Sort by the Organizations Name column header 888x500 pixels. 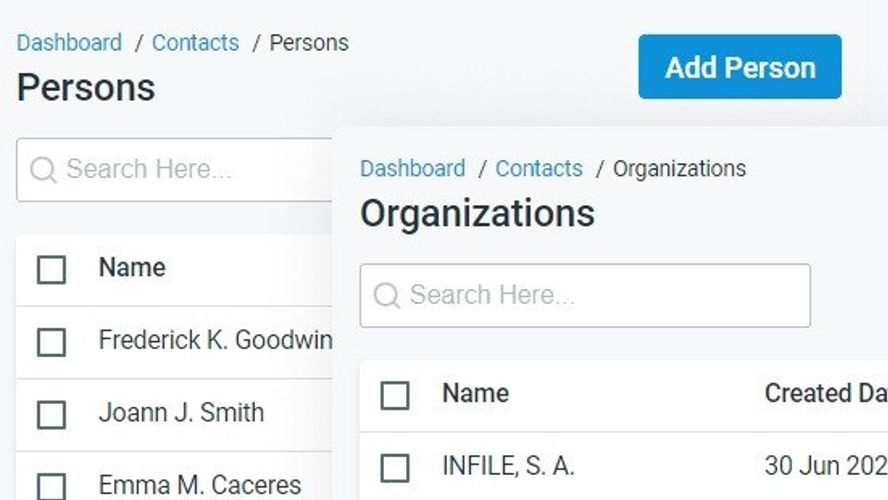tap(476, 394)
